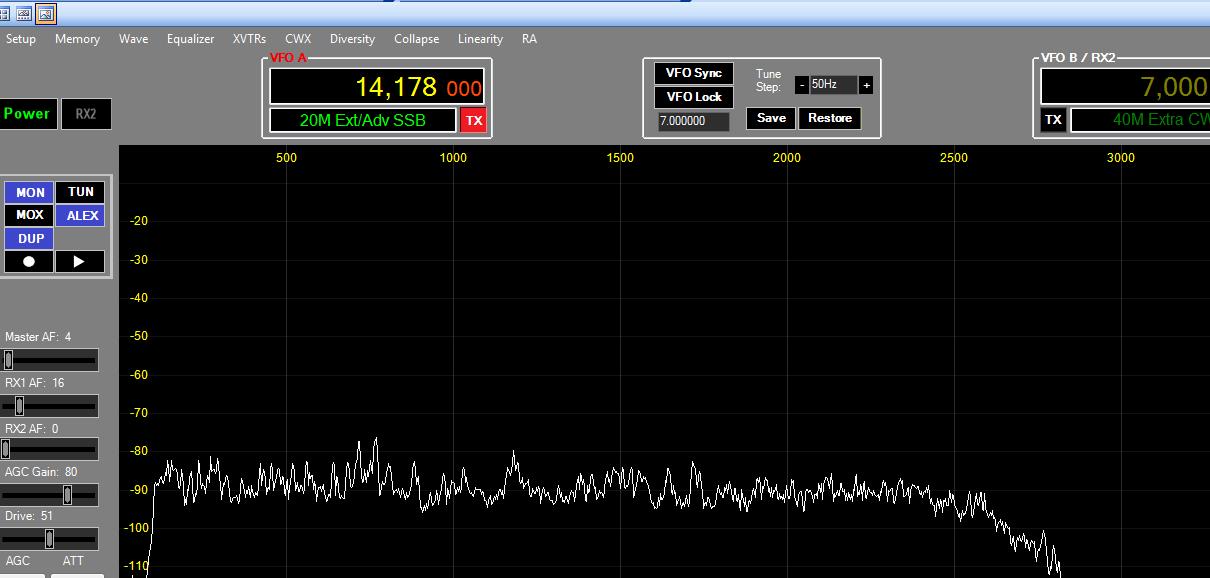This screenshot has height=578, width=1210.
Task: Decrease tune step with minus button
Action: [x=801, y=85]
